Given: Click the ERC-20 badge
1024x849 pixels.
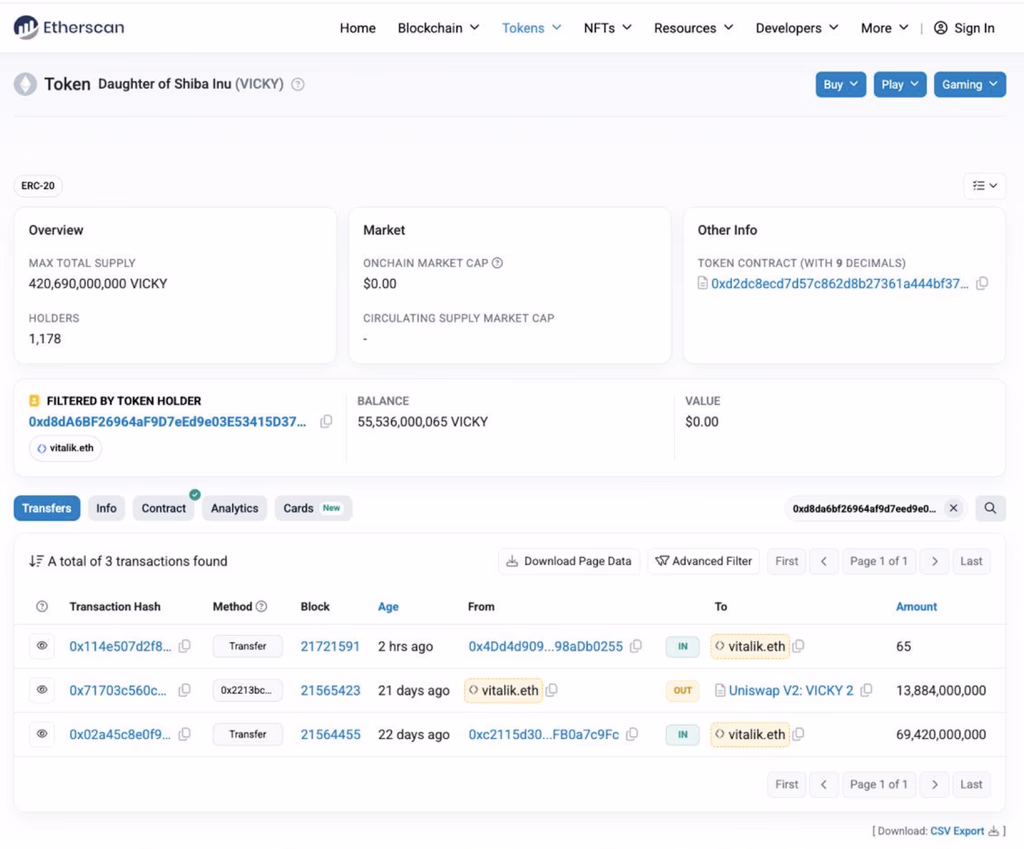Looking at the screenshot, I should pyautogui.click(x=38, y=185).
